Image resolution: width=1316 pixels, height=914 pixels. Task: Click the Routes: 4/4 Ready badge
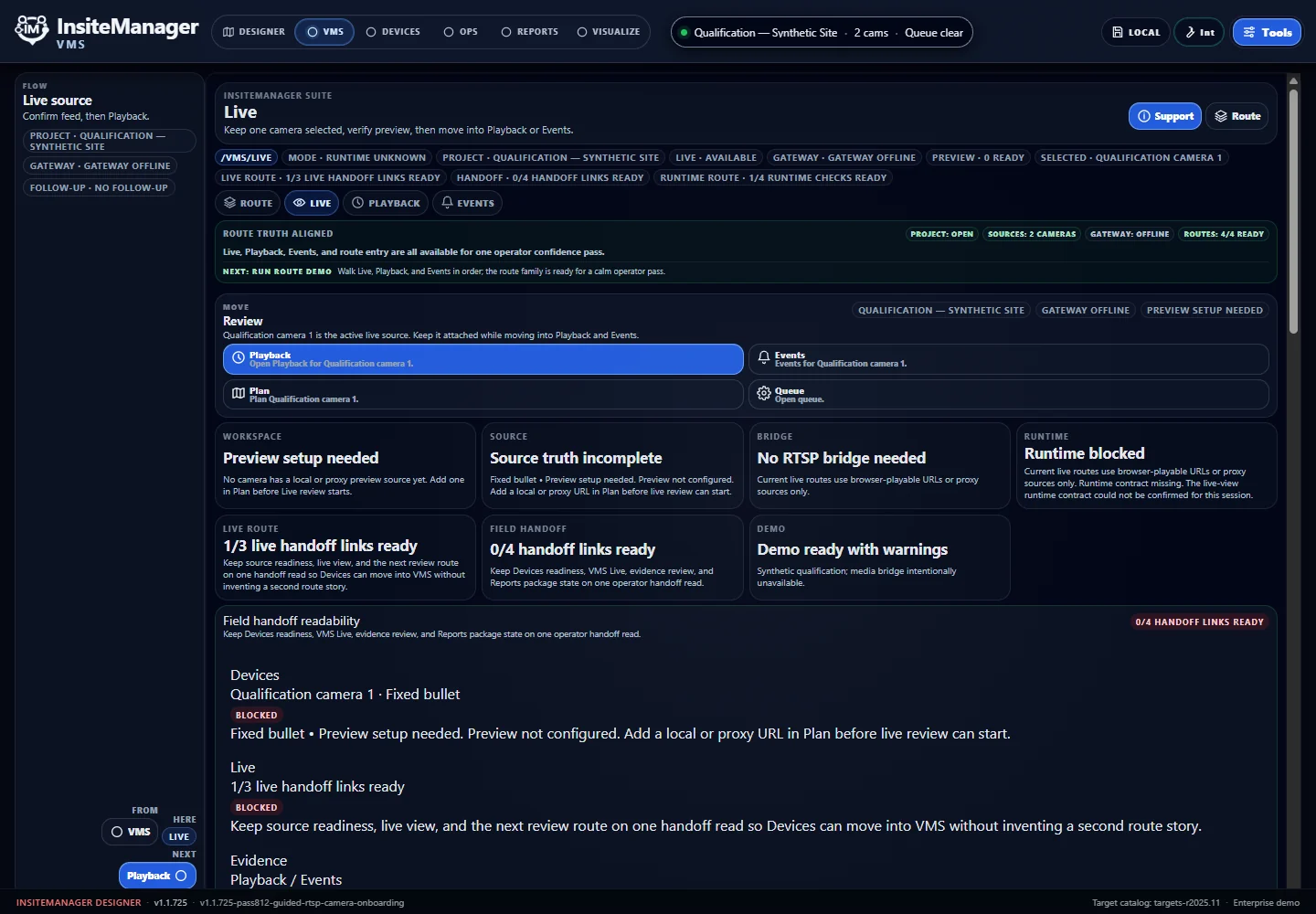[x=1224, y=234]
